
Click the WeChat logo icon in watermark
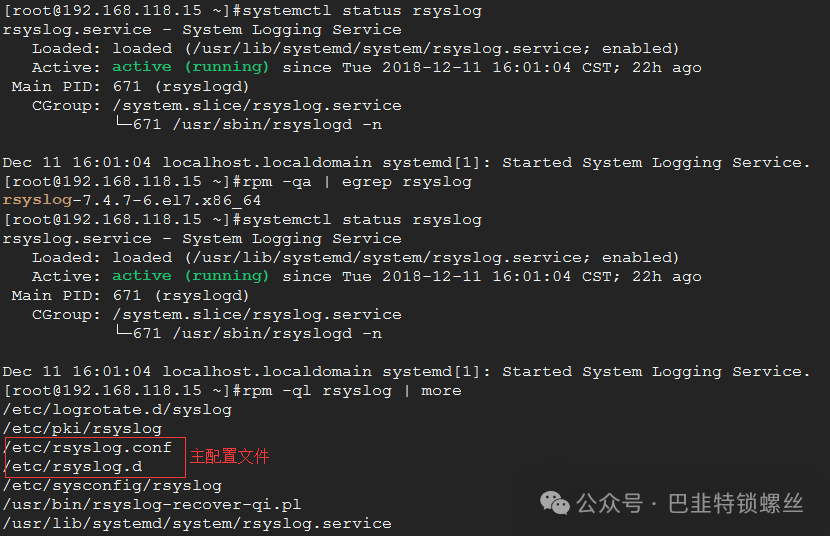pos(554,503)
